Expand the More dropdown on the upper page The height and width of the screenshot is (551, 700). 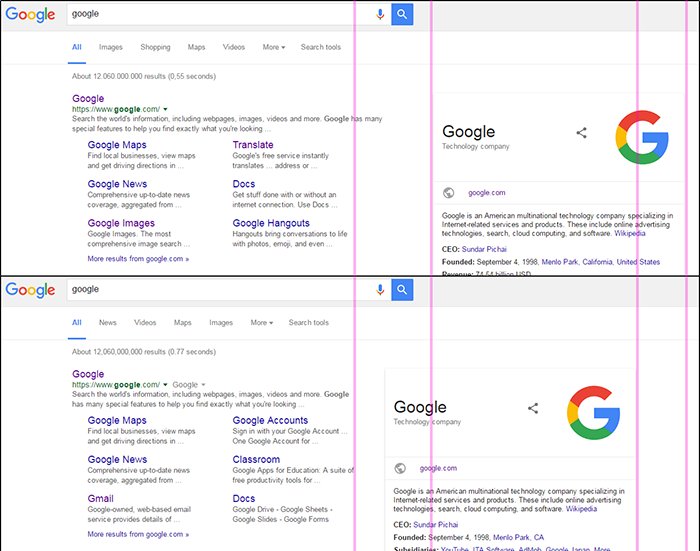273,47
